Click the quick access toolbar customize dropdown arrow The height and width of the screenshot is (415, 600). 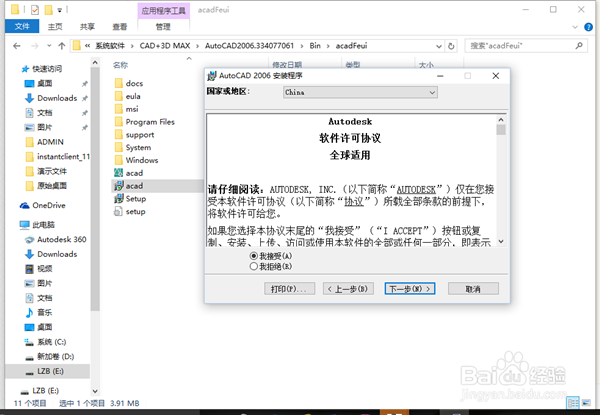(60, 10)
